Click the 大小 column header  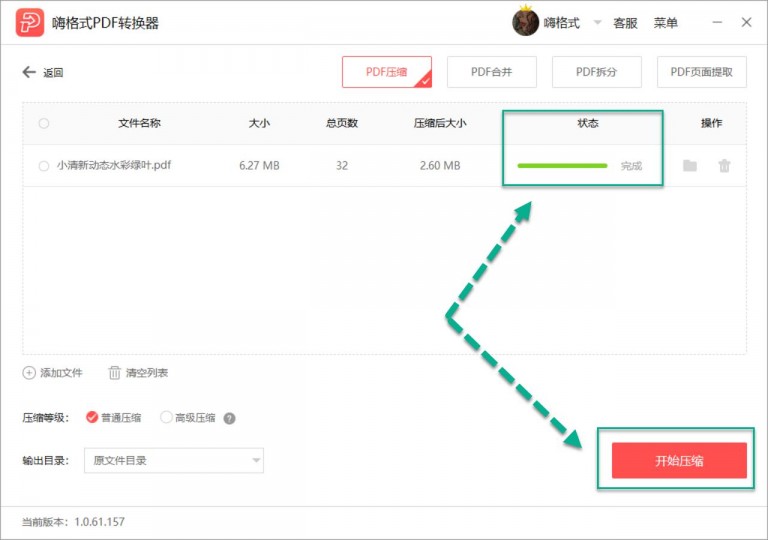(259, 123)
